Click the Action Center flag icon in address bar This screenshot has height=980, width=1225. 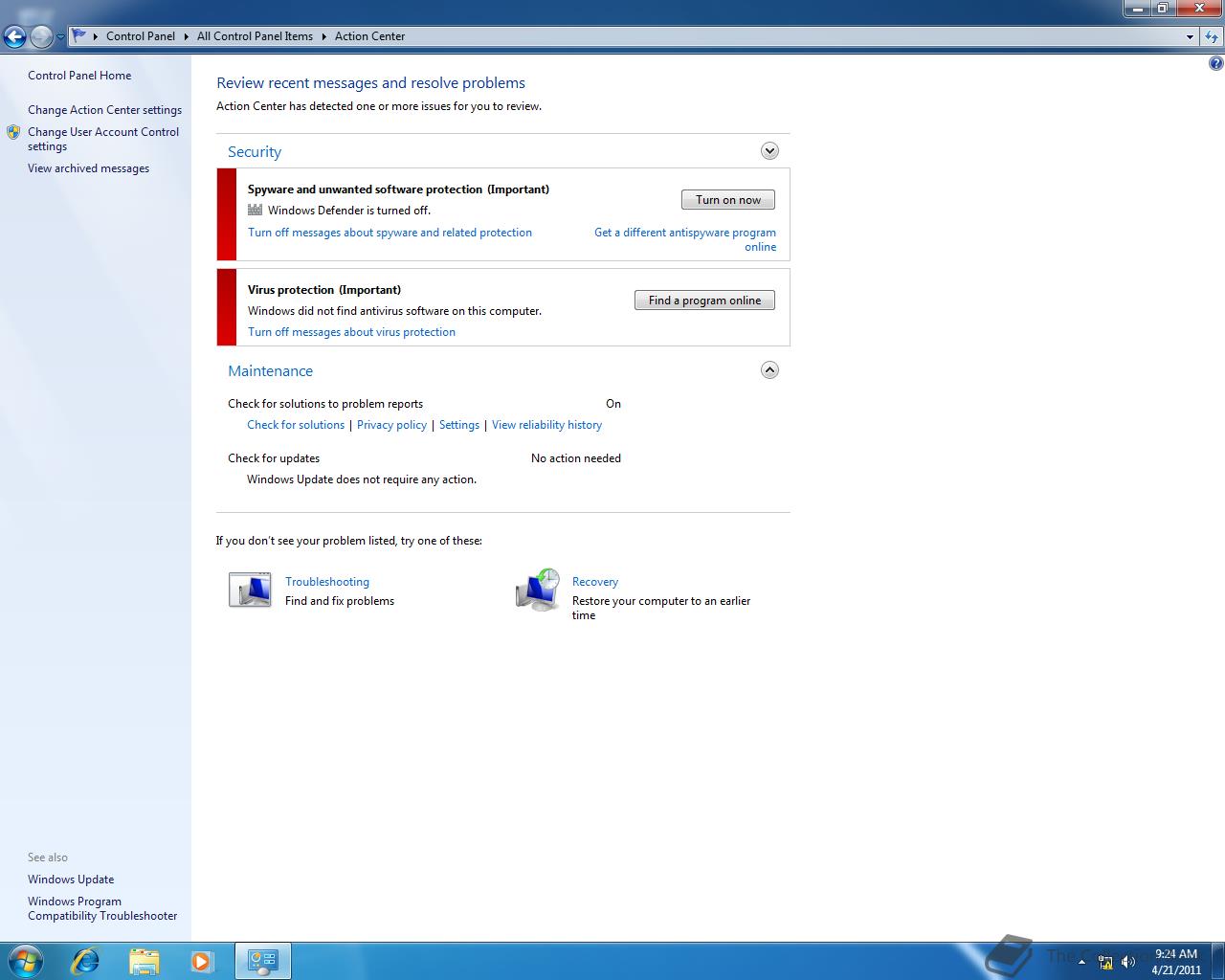[x=79, y=36]
